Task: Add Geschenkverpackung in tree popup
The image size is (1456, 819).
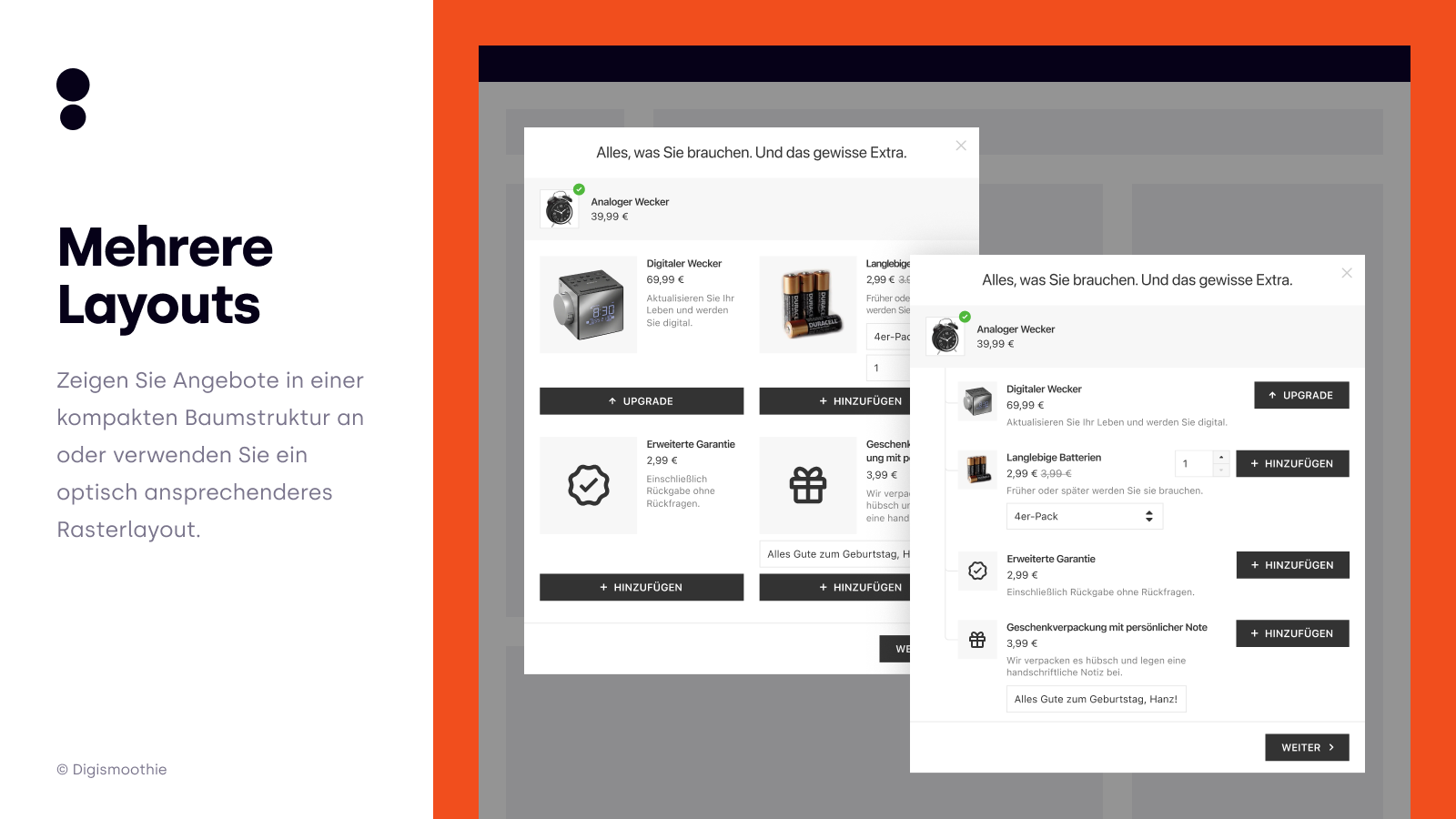Action: (1292, 633)
